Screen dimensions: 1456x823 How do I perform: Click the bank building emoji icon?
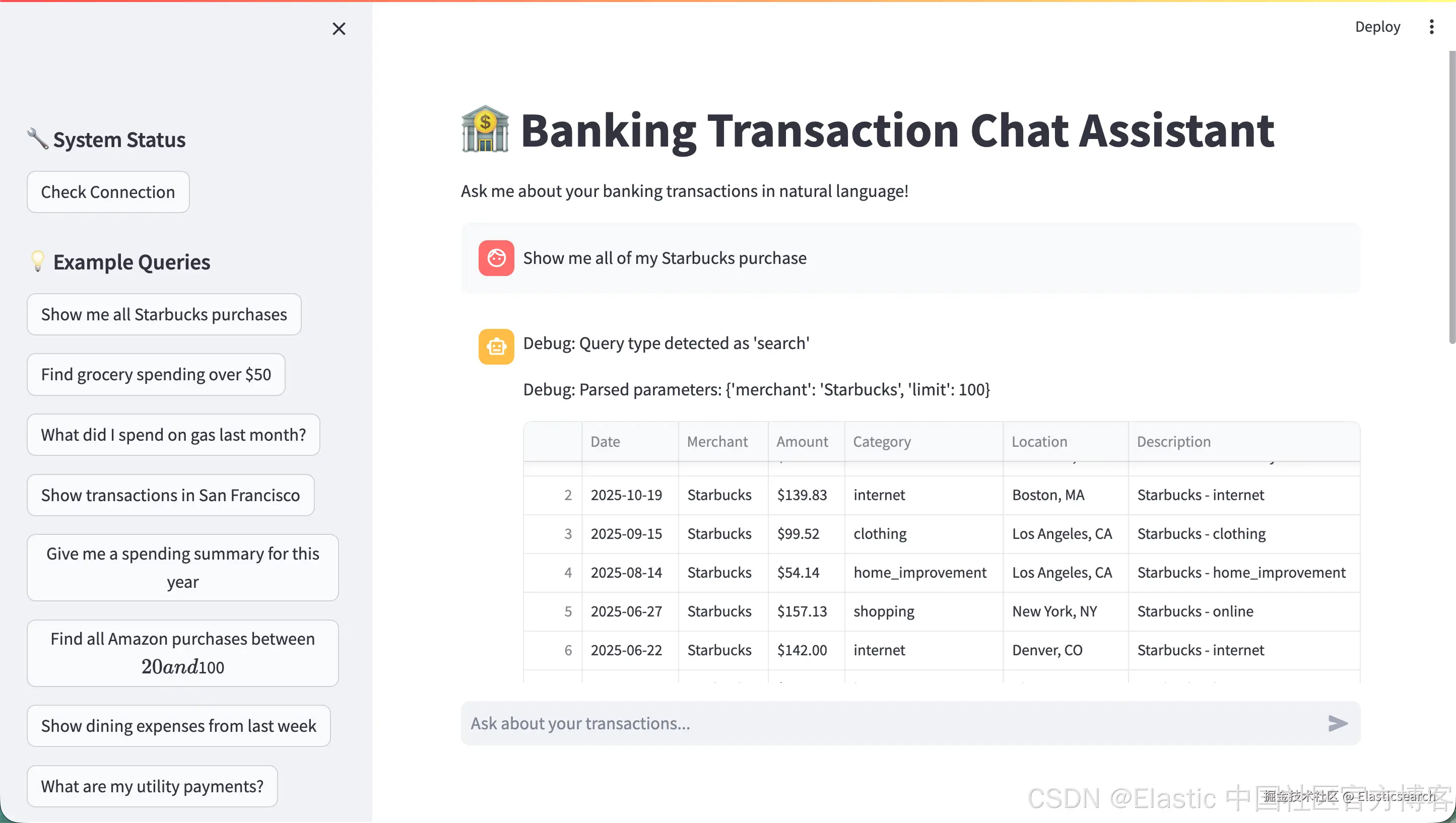pyautogui.click(x=485, y=129)
